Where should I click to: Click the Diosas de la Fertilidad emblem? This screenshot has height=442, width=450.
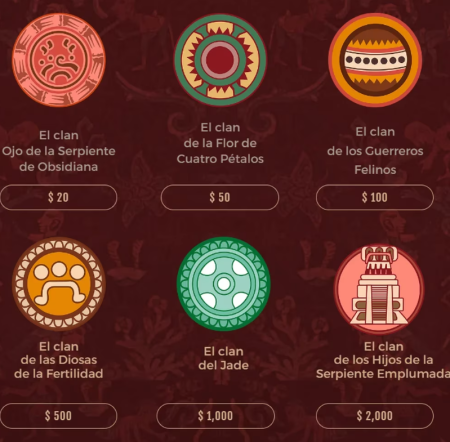59,284
